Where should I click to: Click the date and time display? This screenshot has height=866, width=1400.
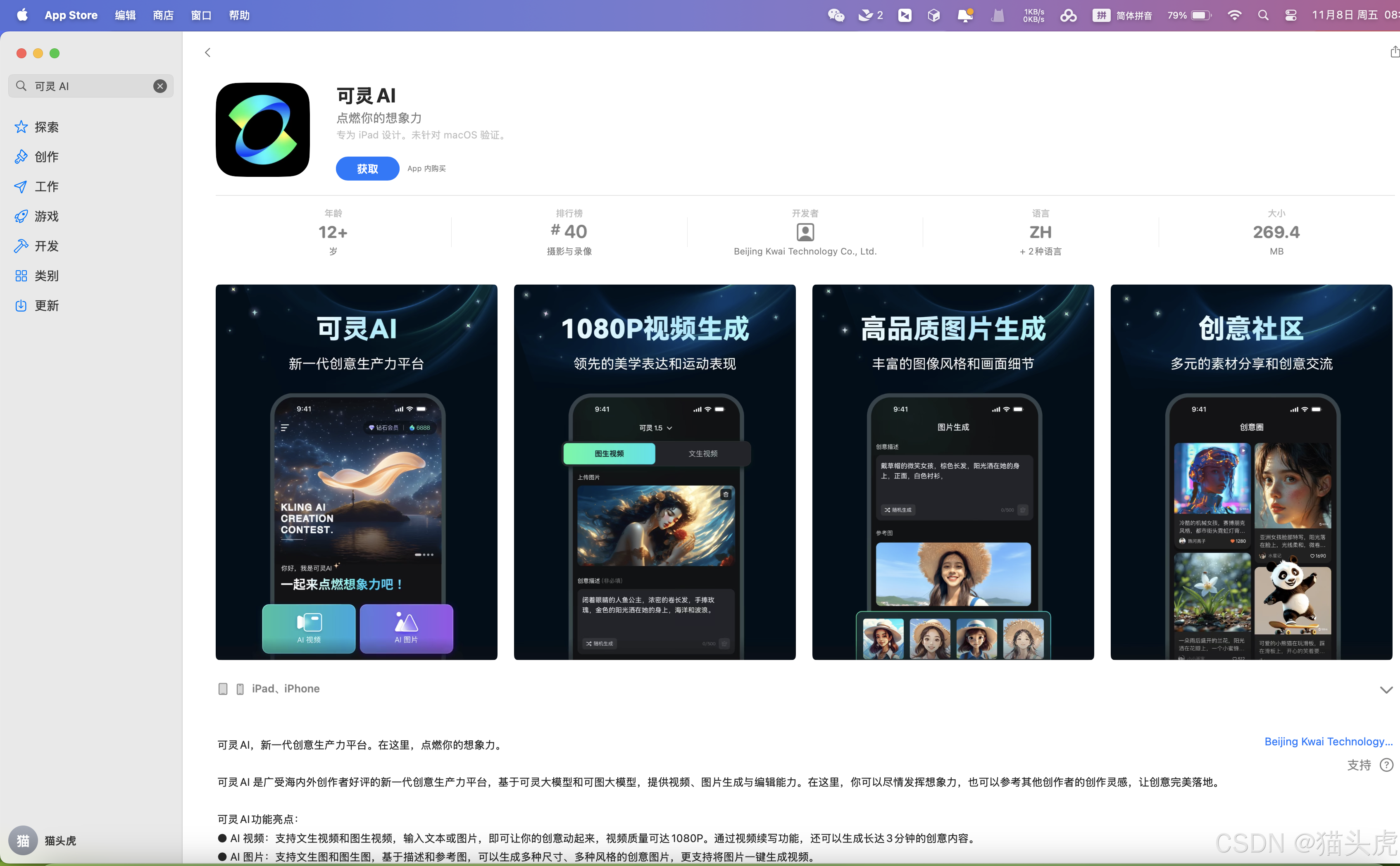tap(1355, 15)
